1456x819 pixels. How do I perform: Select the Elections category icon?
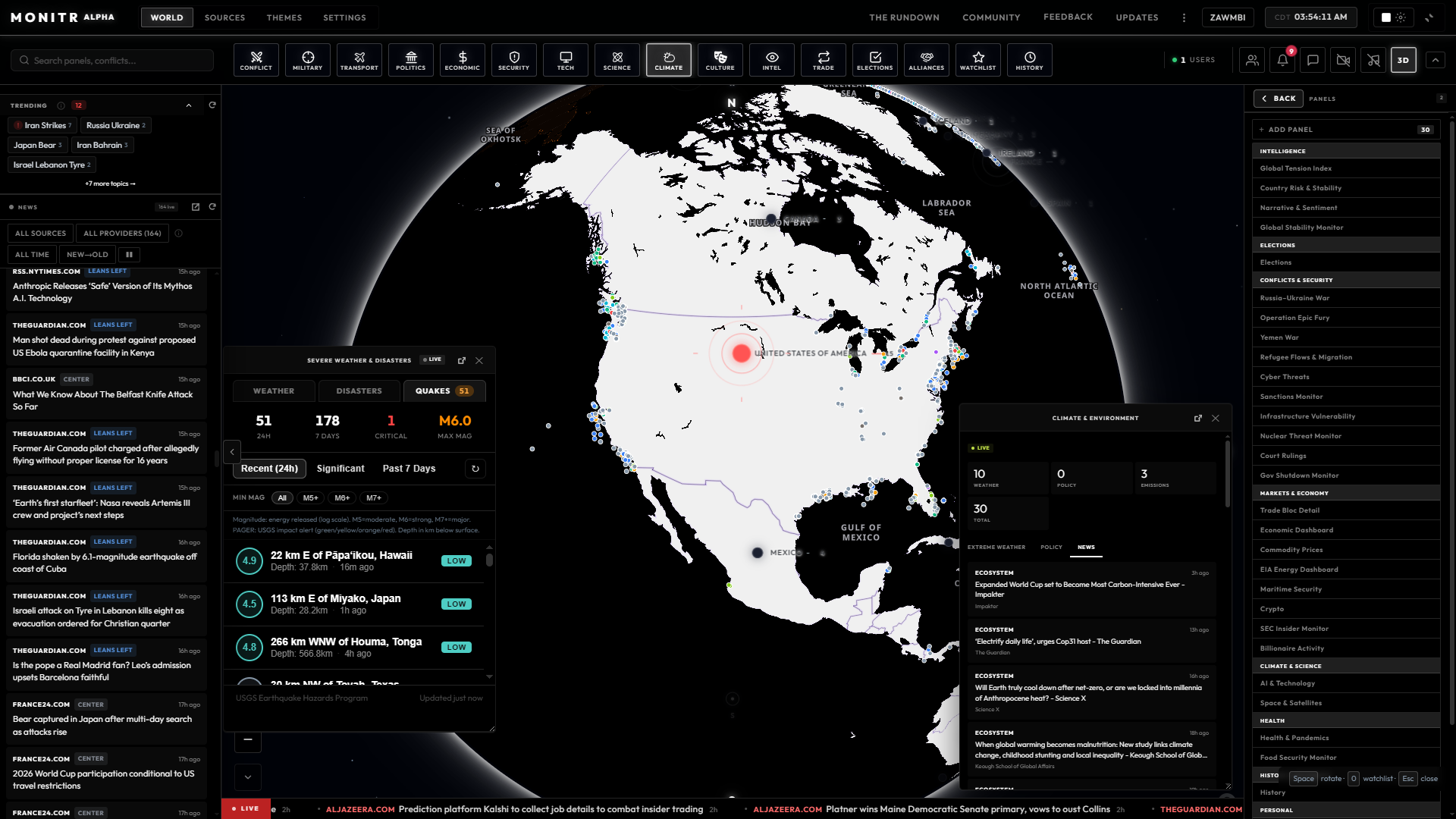875,60
